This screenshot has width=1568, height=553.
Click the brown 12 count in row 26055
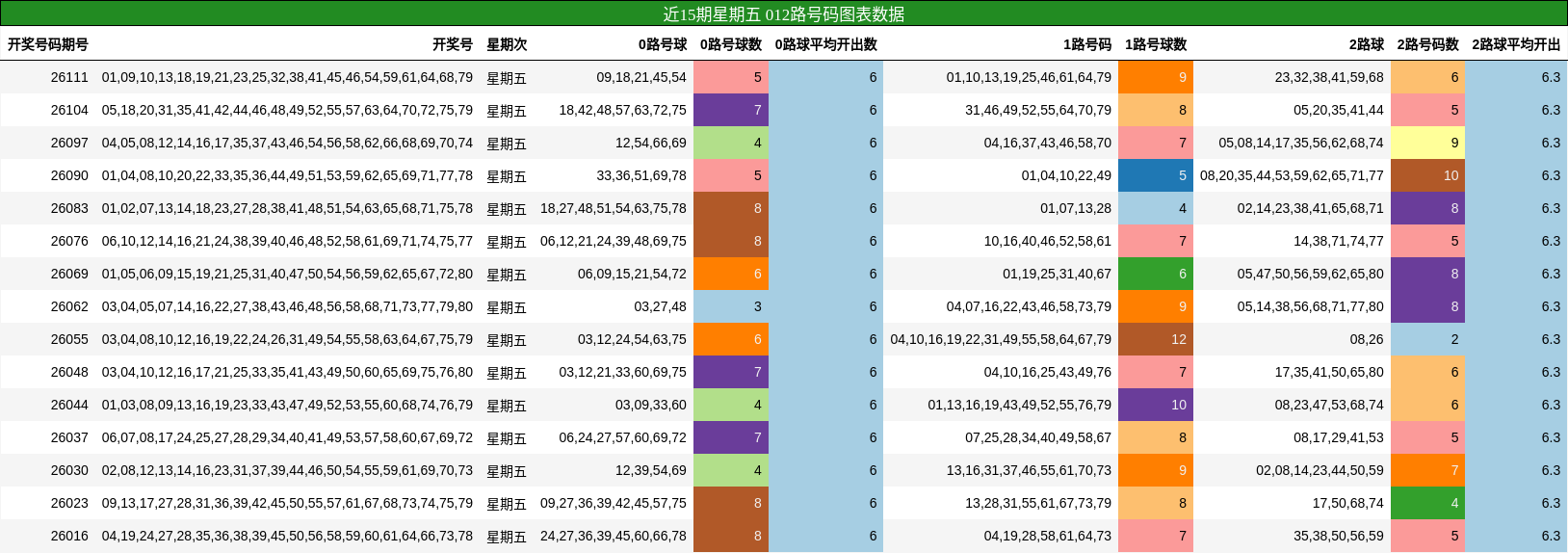pyautogui.click(x=1156, y=339)
